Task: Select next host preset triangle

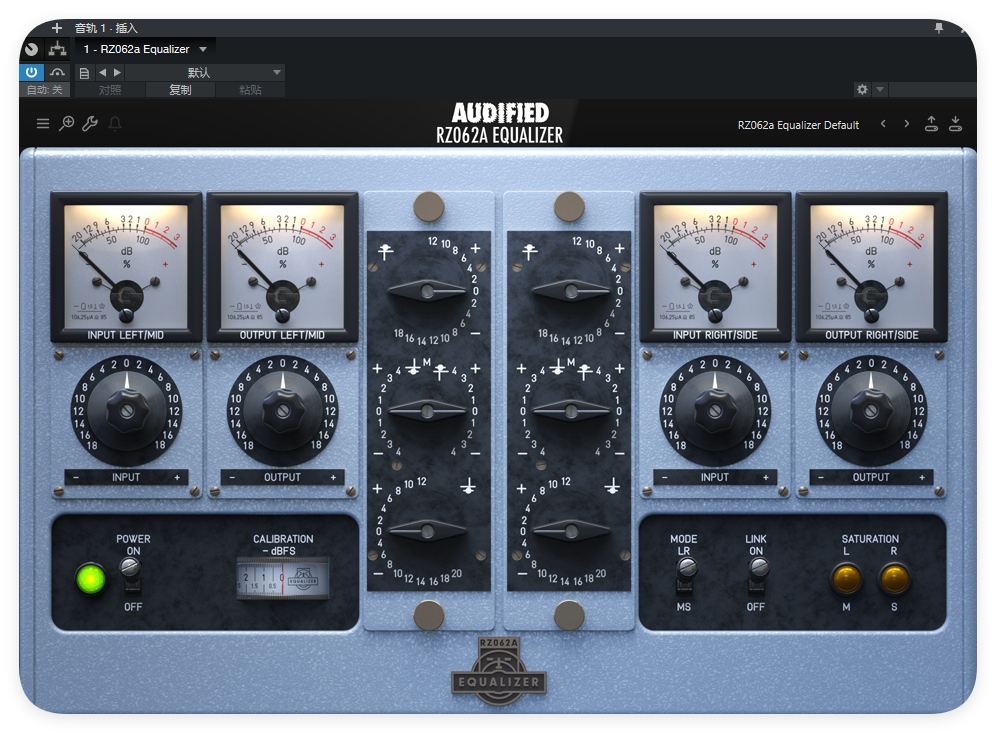Action: tap(117, 72)
